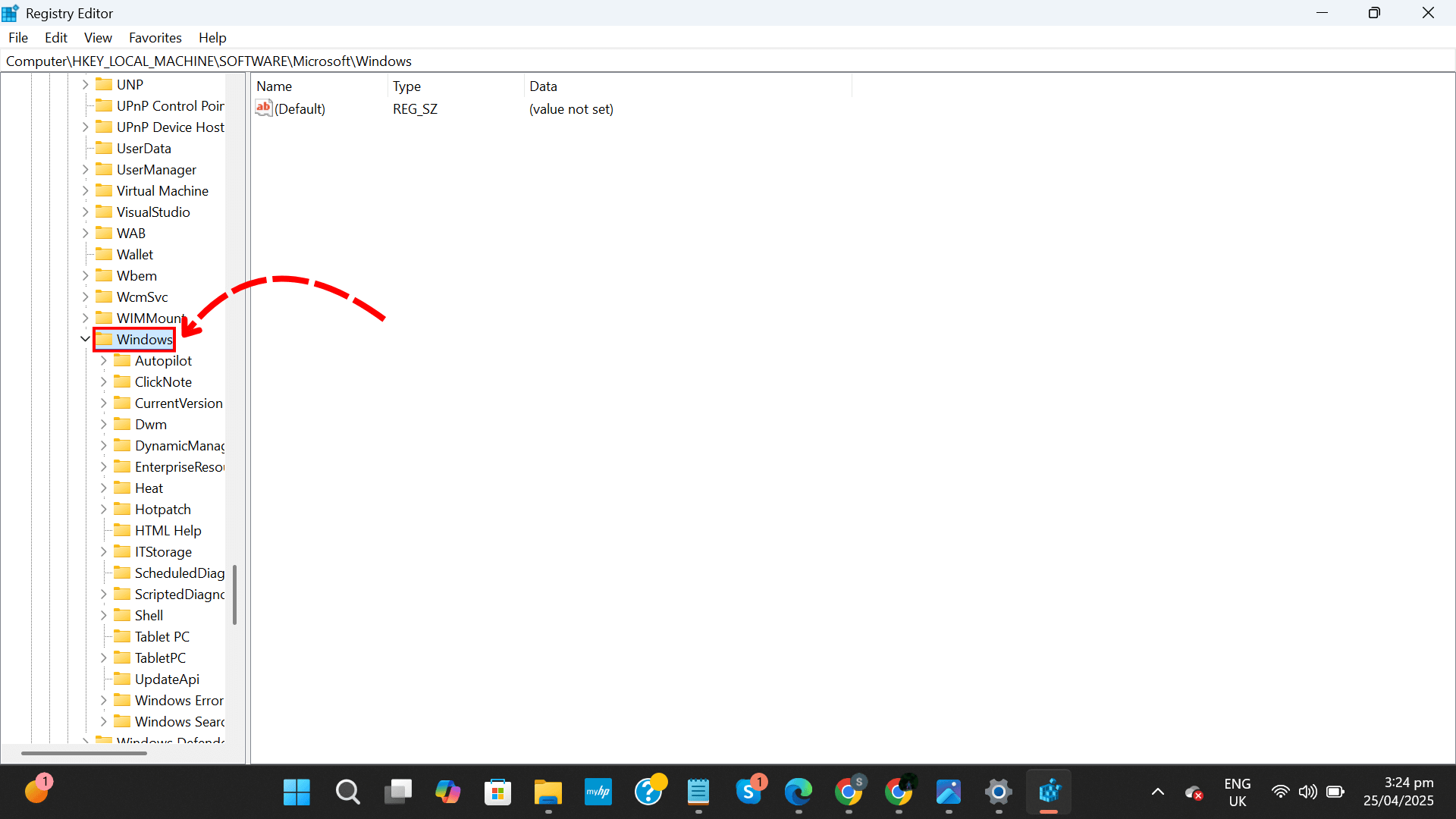Click the horizontal scrollbar below the tree
Viewport: 1456px width, 819px height.
tap(83, 753)
